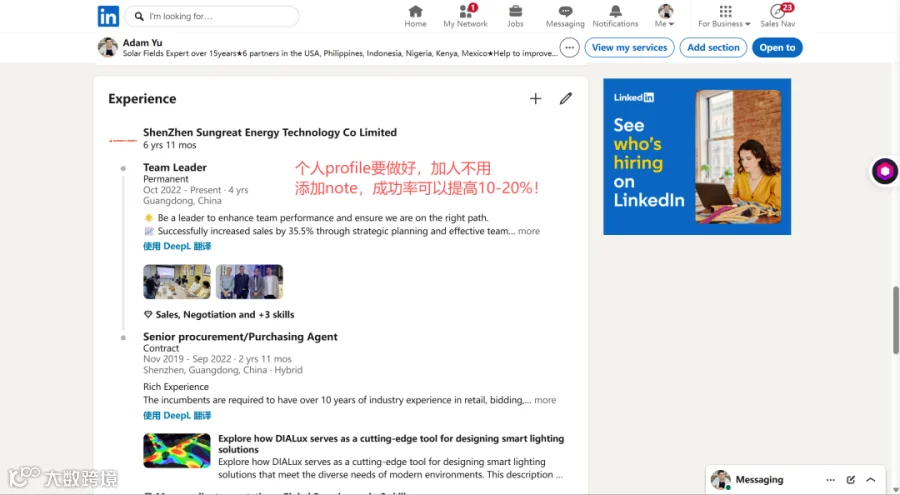Edit Experience section with pencil icon
900x495 pixels.
pos(565,99)
